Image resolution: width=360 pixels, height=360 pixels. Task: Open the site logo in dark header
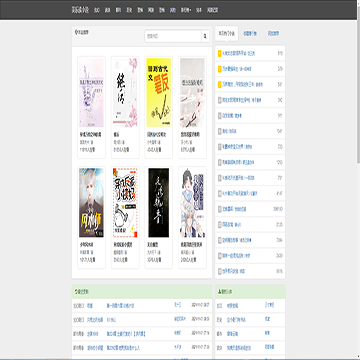point(80,10)
